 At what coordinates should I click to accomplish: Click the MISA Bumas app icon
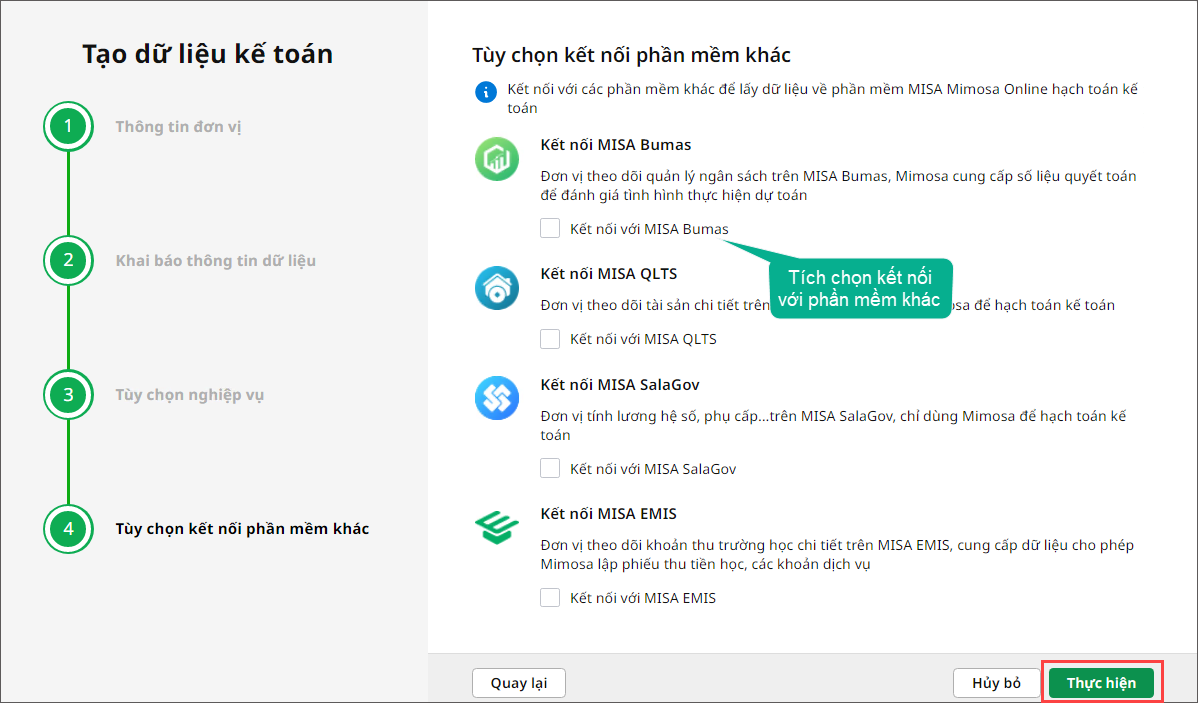tap(497, 160)
